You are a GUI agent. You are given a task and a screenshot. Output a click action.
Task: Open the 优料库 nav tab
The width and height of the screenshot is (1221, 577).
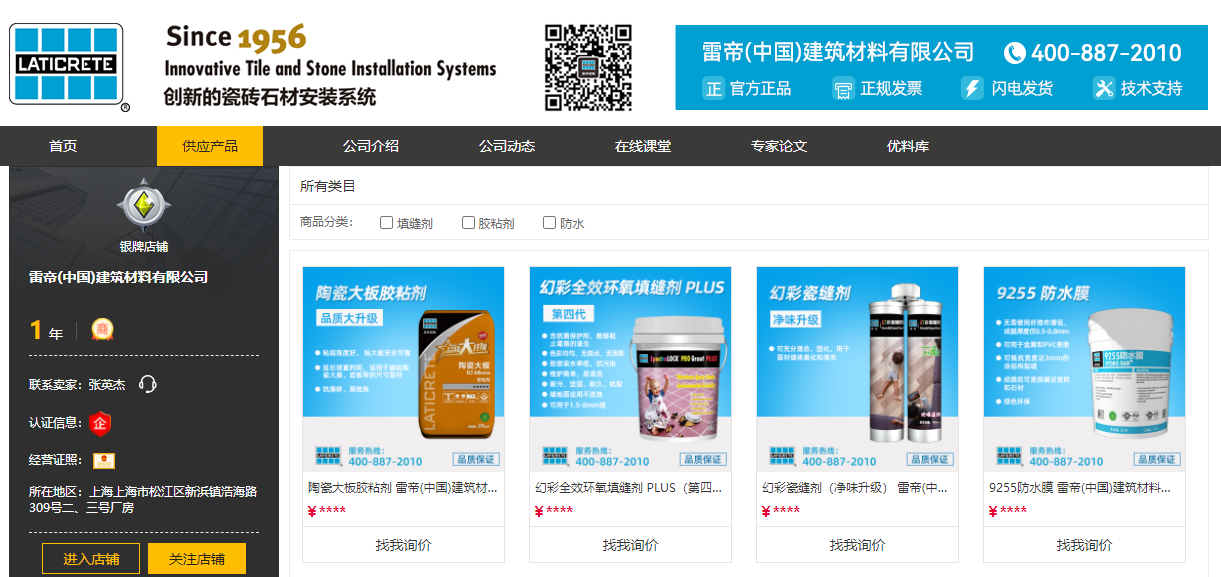coord(908,146)
